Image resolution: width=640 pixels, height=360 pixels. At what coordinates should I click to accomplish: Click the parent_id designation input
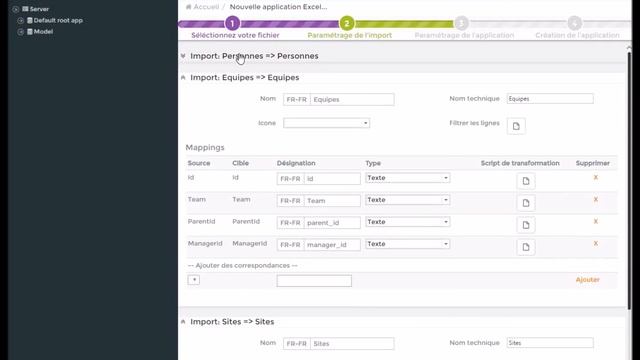pos(332,223)
